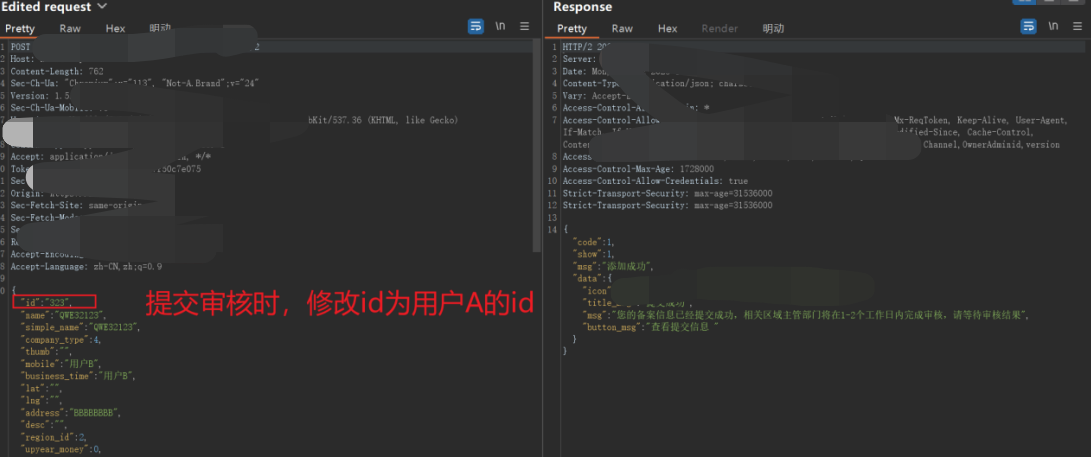Click the "show":1 line in response
The image size is (1091, 457).
coord(594,254)
